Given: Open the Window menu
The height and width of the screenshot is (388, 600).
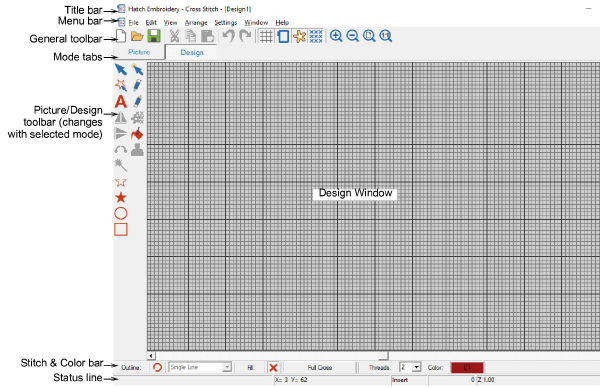Looking at the screenshot, I should click(256, 23).
